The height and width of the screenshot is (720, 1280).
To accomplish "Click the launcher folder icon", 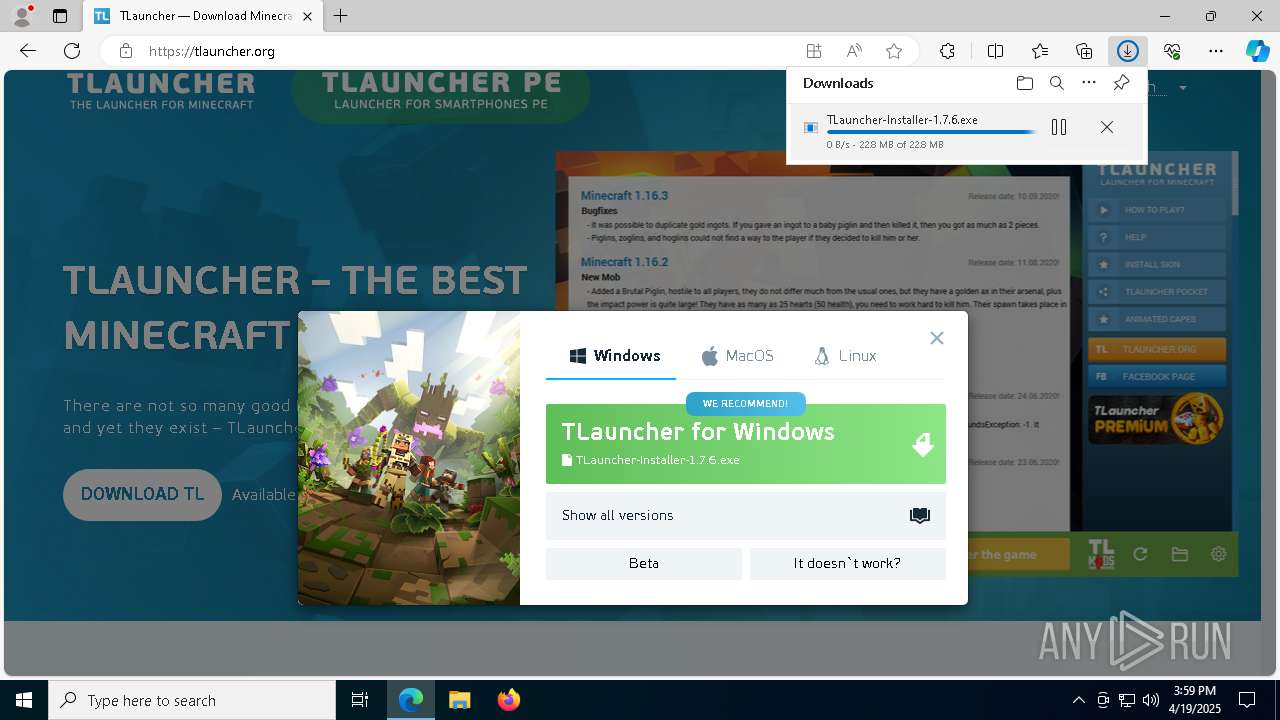I will (1179, 554).
